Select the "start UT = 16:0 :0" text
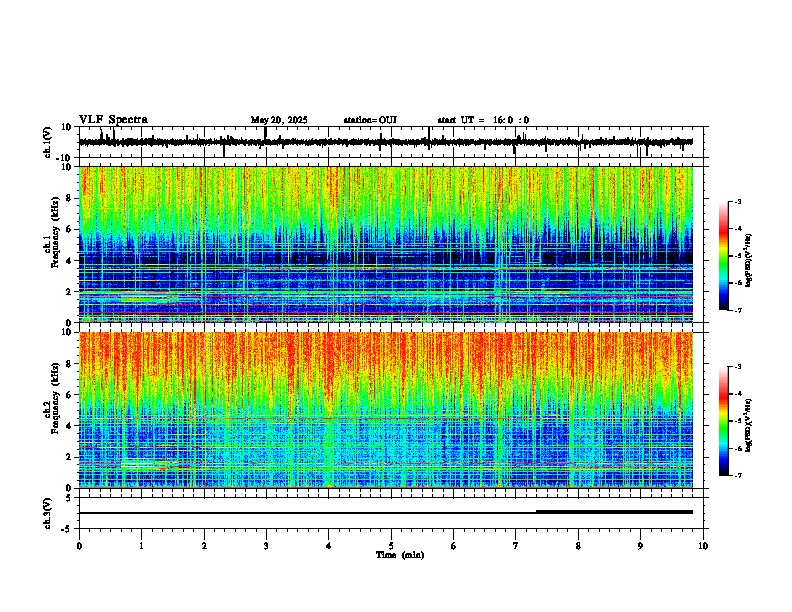792x612 pixels. (x=483, y=120)
